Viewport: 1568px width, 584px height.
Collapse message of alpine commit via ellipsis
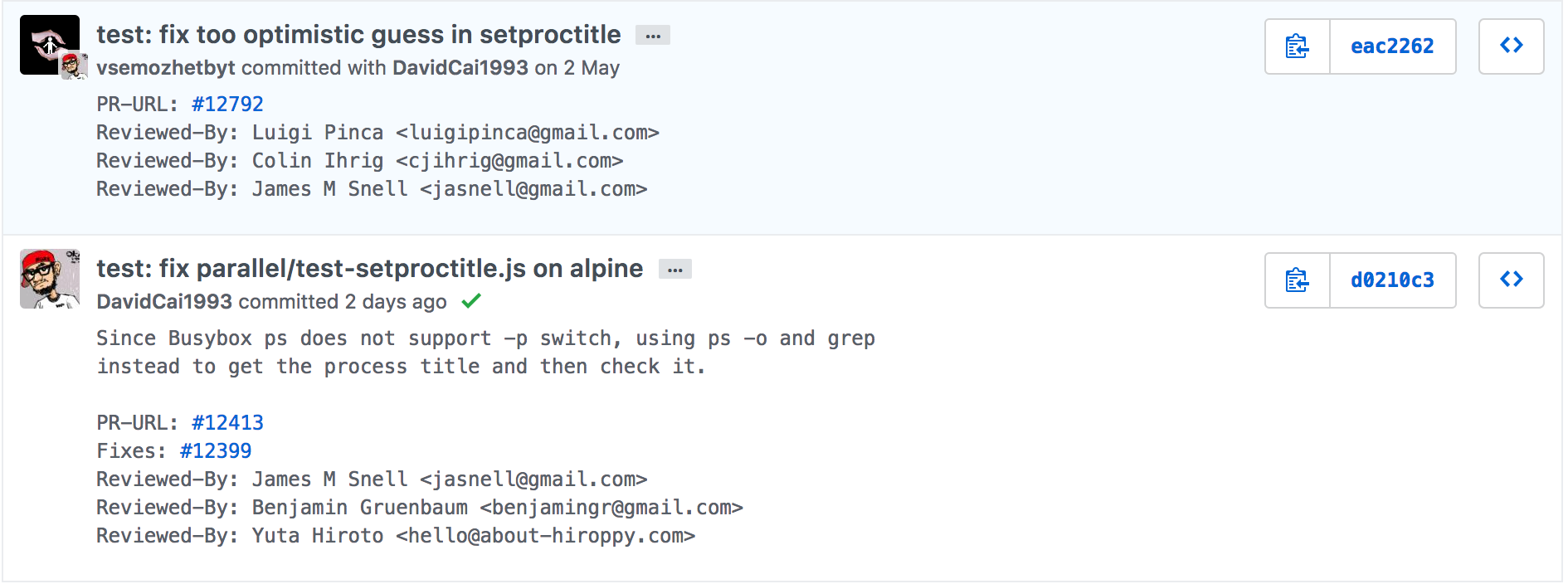[x=675, y=270]
